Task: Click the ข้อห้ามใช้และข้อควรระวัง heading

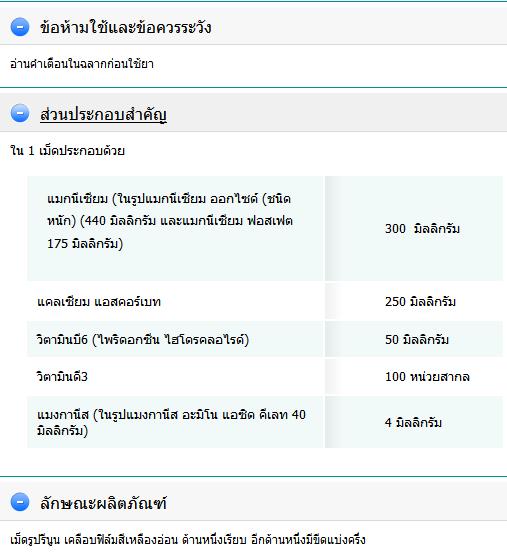Action: [125, 27]
